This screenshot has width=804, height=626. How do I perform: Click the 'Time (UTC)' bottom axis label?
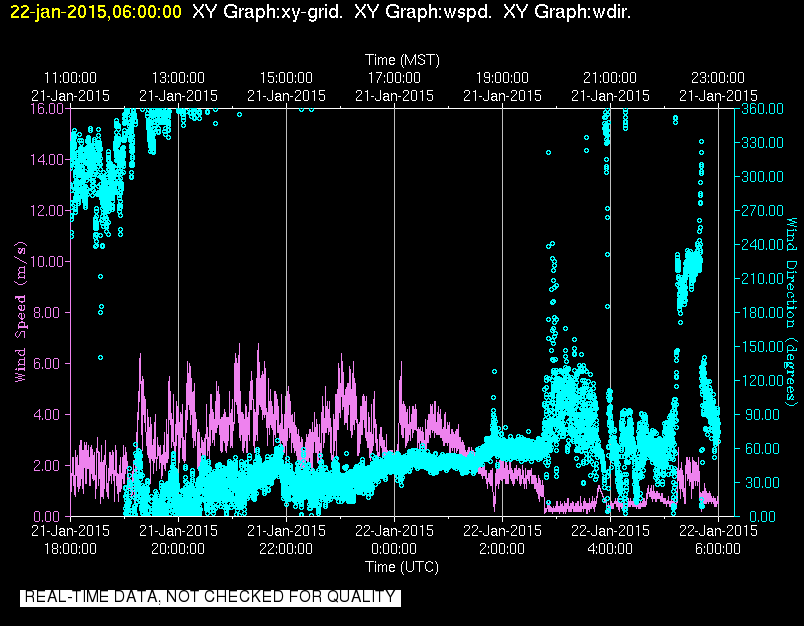402,567
